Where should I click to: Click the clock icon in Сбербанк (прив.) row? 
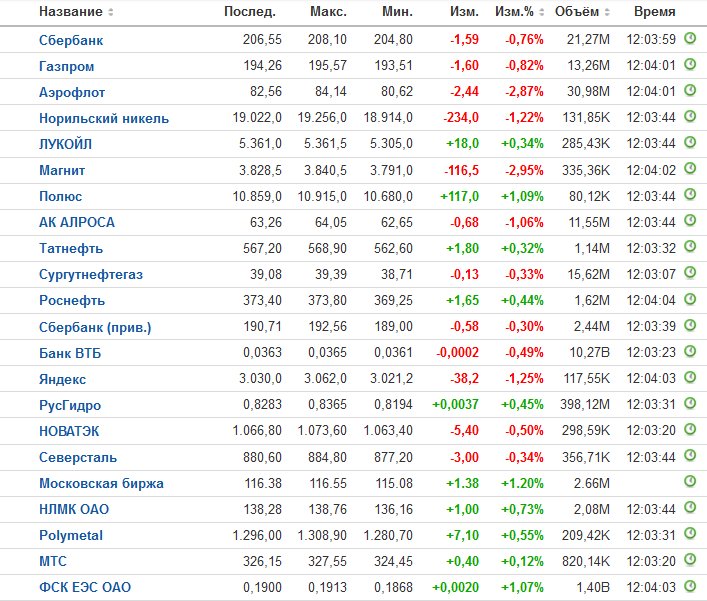click(x=690, y=325)
